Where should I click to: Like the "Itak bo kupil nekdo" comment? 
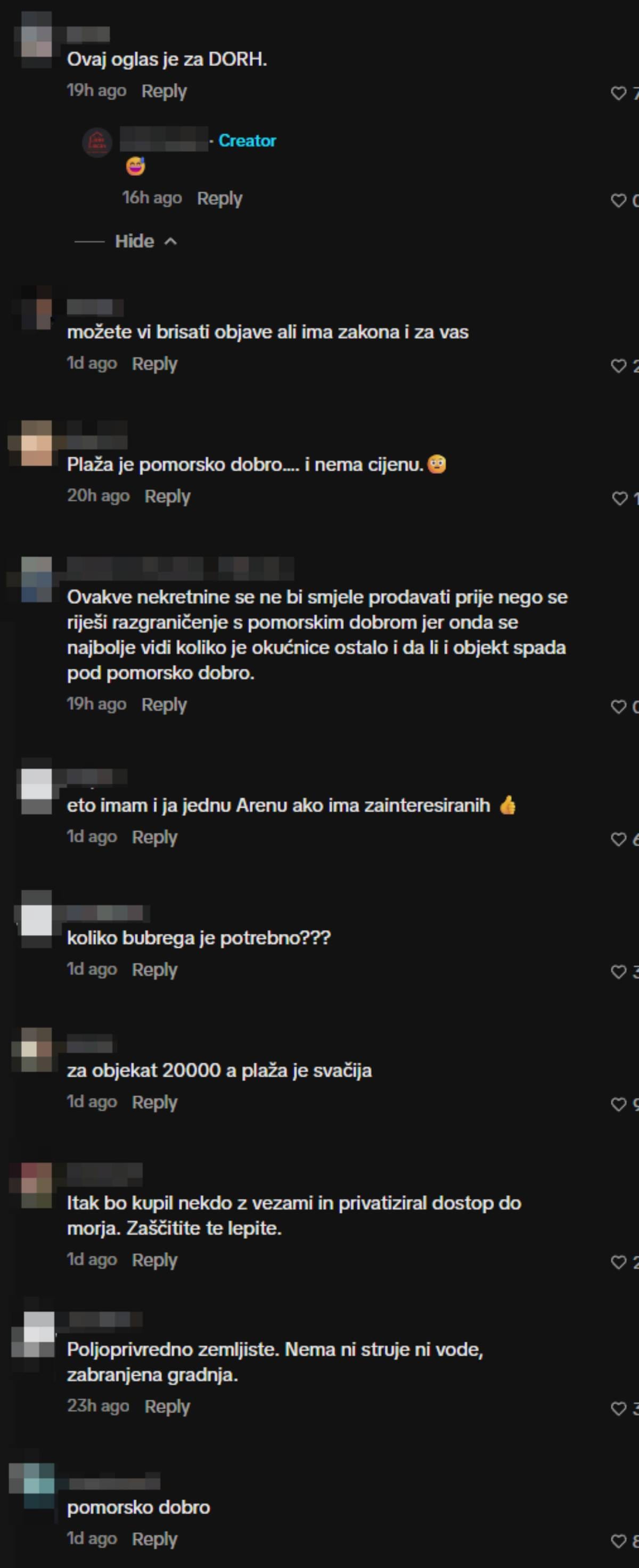618,1262
